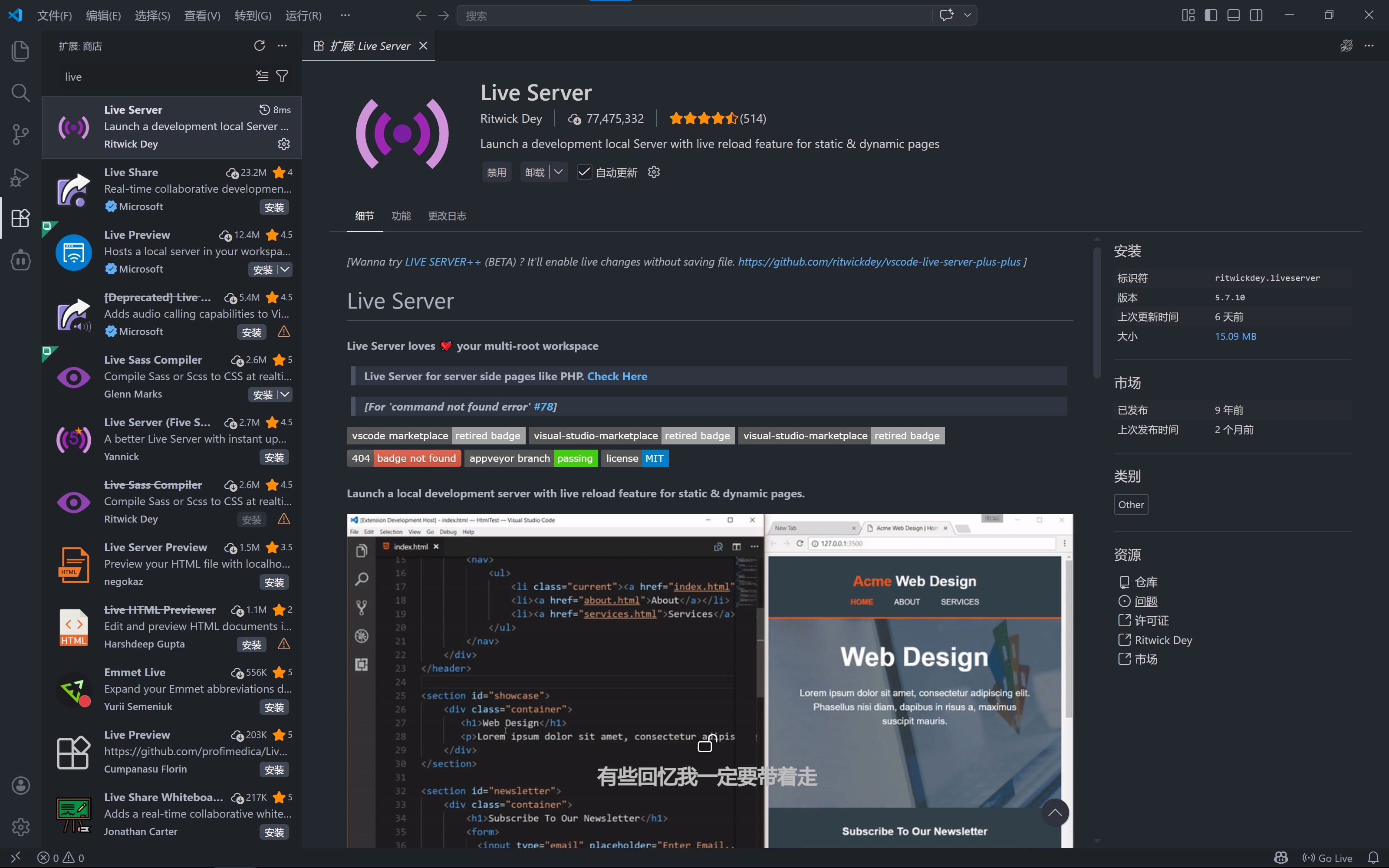Screen dimensions: 1389x868
Task: Install the Emmet Live extension
Action: [274, 707]
